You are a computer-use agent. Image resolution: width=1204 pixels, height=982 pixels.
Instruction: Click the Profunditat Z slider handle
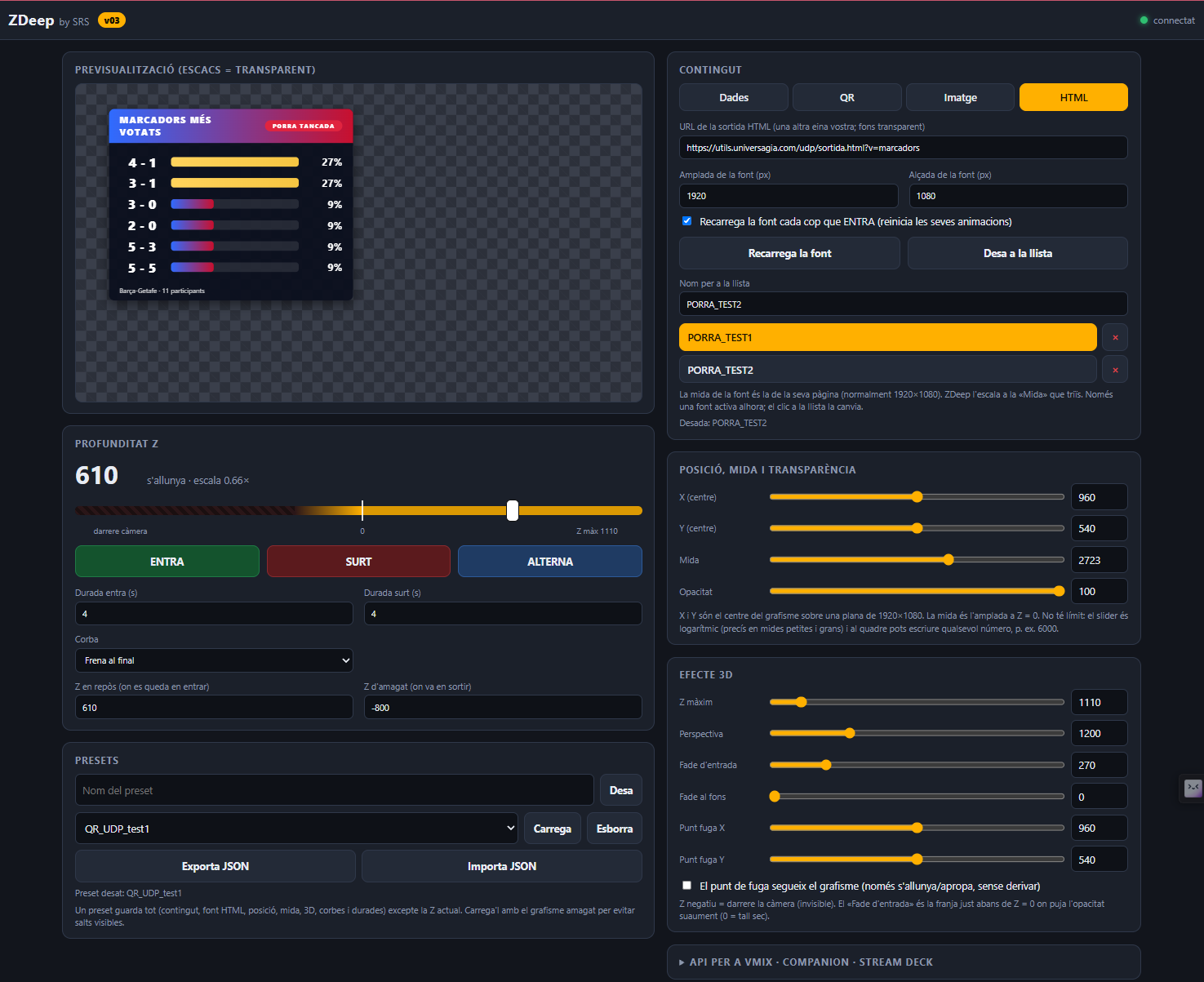[x=513, y=511]
